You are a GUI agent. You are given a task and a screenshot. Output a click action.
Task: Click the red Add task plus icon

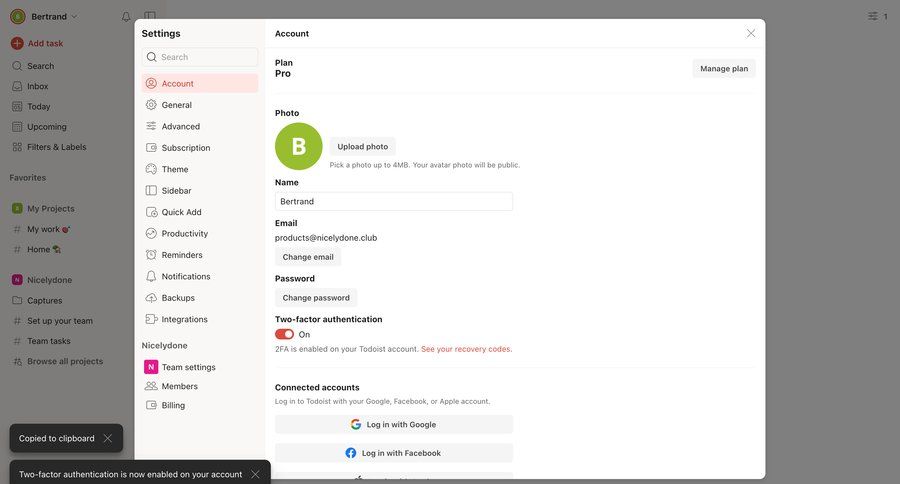point(17,43)
